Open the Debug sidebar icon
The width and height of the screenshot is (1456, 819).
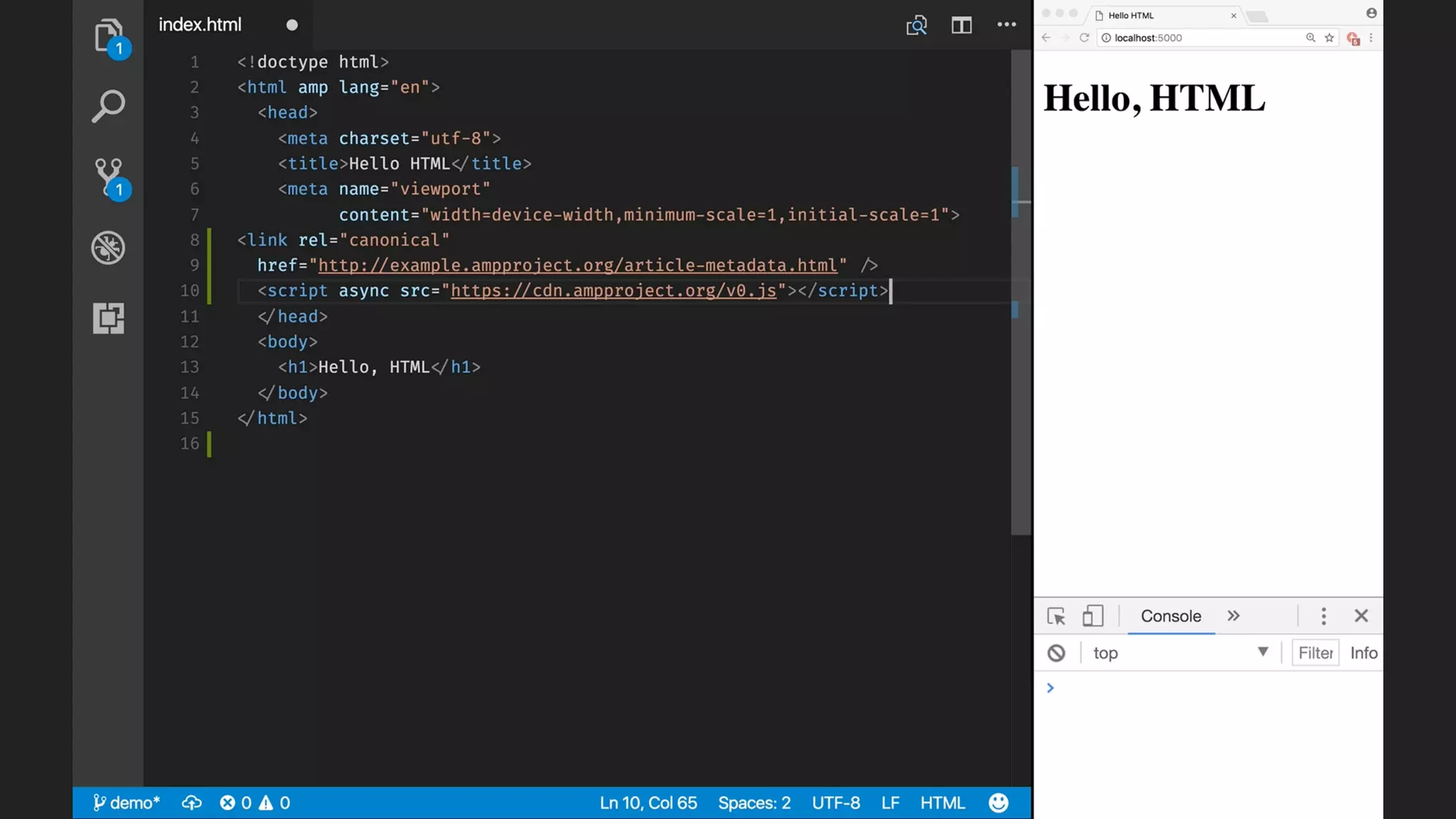[108, 247]
